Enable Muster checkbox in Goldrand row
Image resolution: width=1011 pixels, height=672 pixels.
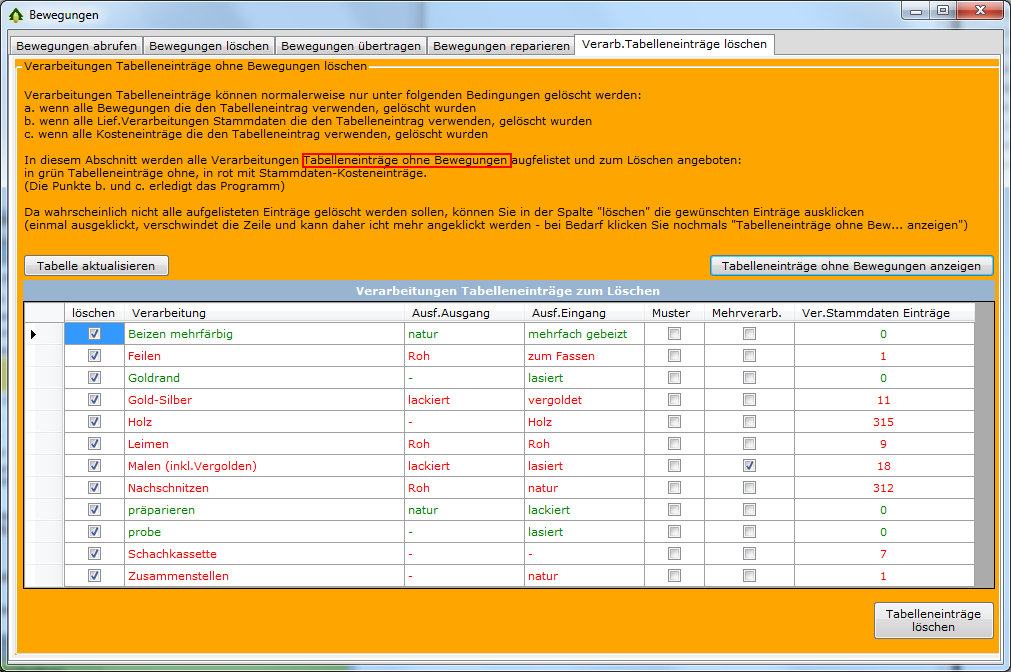[674, 378]
